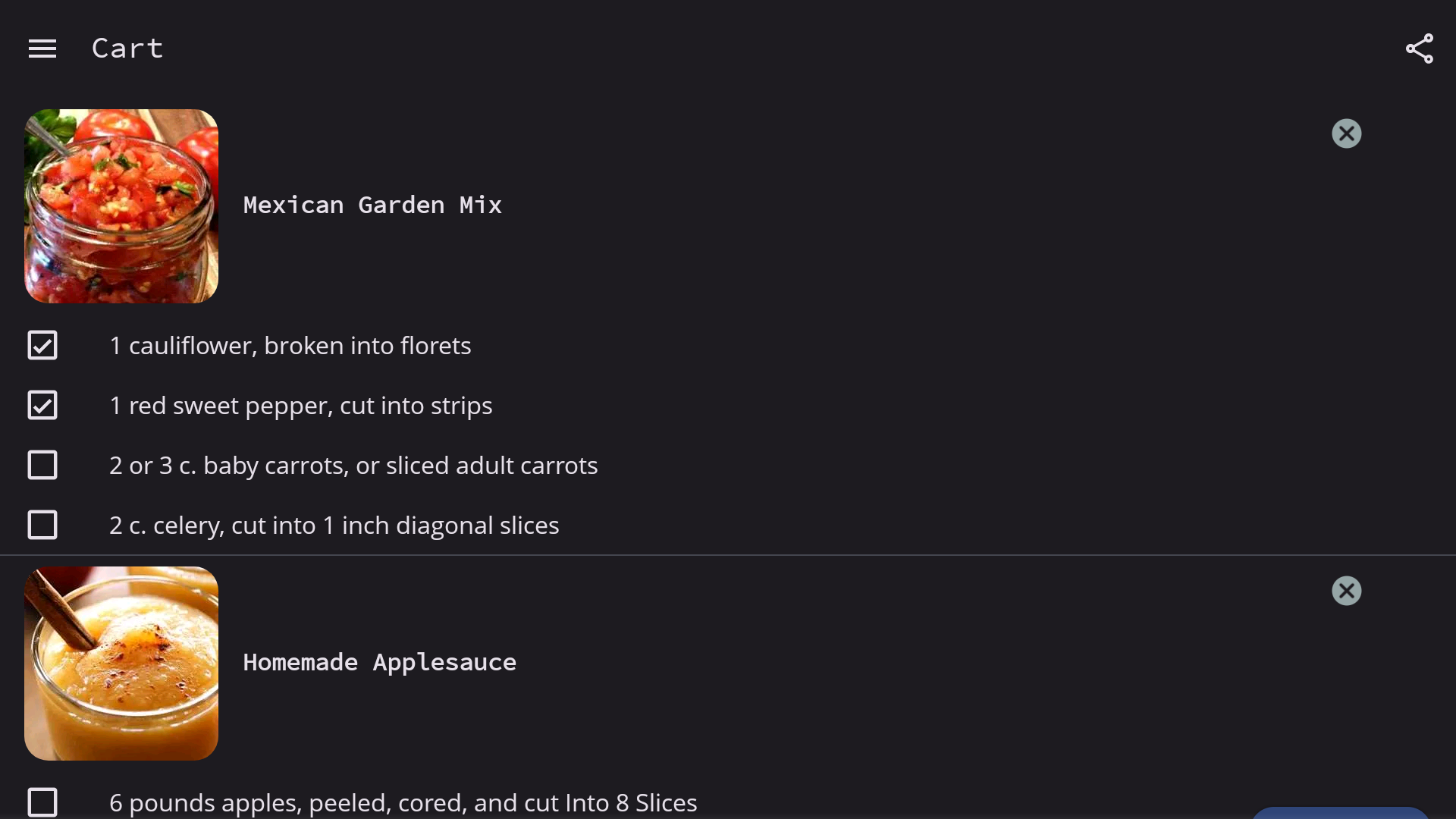
Task: Tick the celery ingredient checkbox
Action: coord(42,525)
